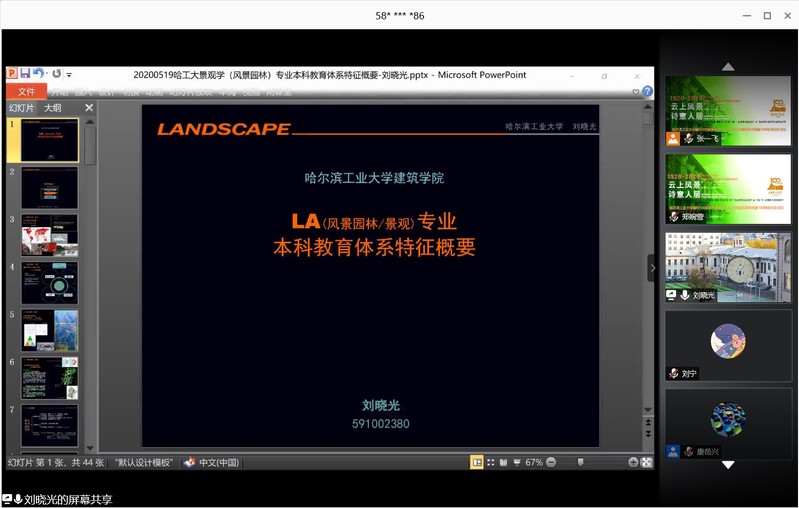Image resolution: width=799 pixels, height=508 pixels.
Task: Select participant 张一飞 video tile
Action: pos(728,111)
